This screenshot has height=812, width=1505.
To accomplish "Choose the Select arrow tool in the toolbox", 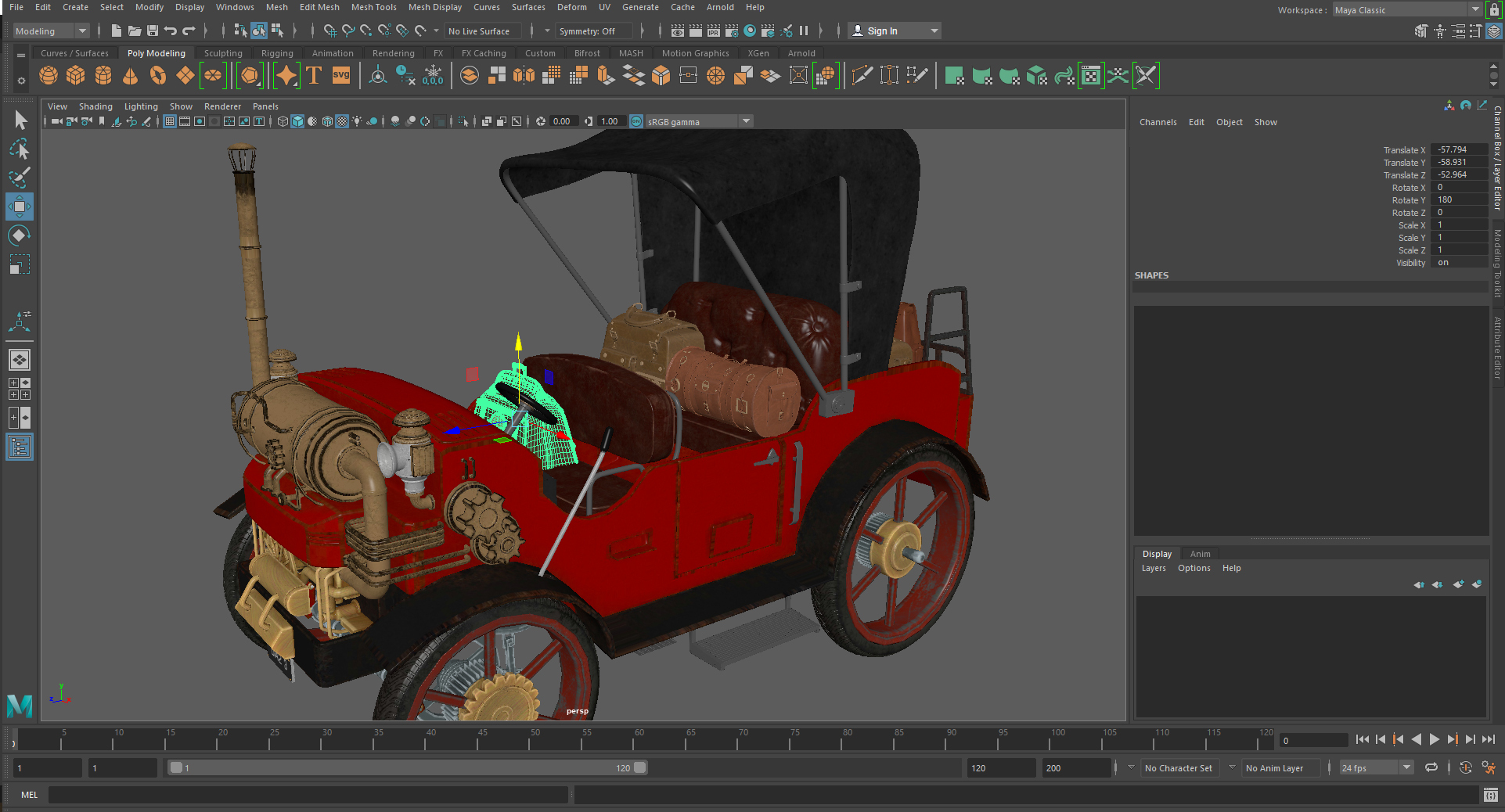I will 20,120.
